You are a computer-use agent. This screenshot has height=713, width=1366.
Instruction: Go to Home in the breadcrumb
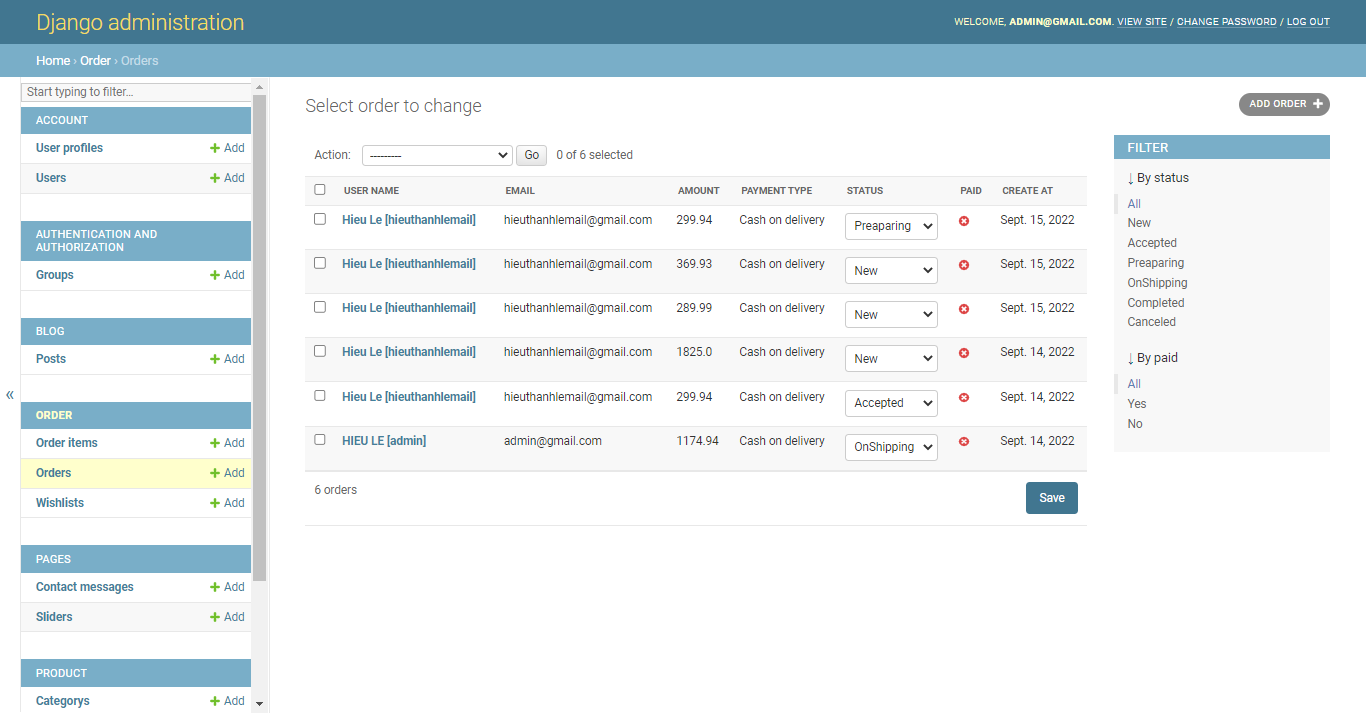pos(53,61)
